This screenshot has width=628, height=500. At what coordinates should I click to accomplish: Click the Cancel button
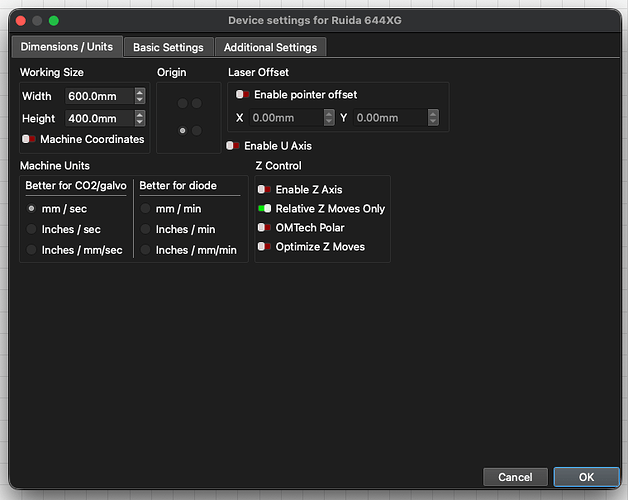click(x=515, y=477)
